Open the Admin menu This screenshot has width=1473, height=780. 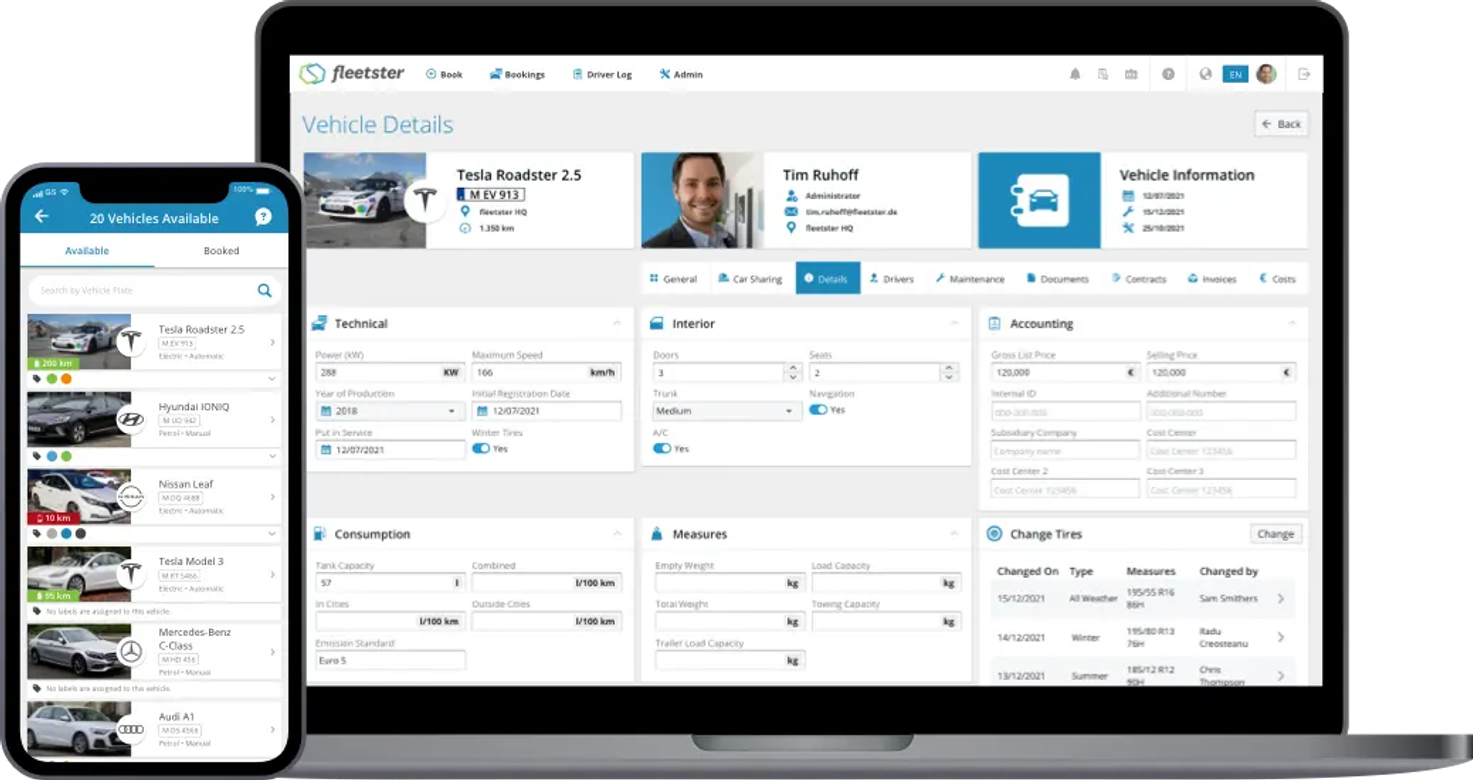681,74
